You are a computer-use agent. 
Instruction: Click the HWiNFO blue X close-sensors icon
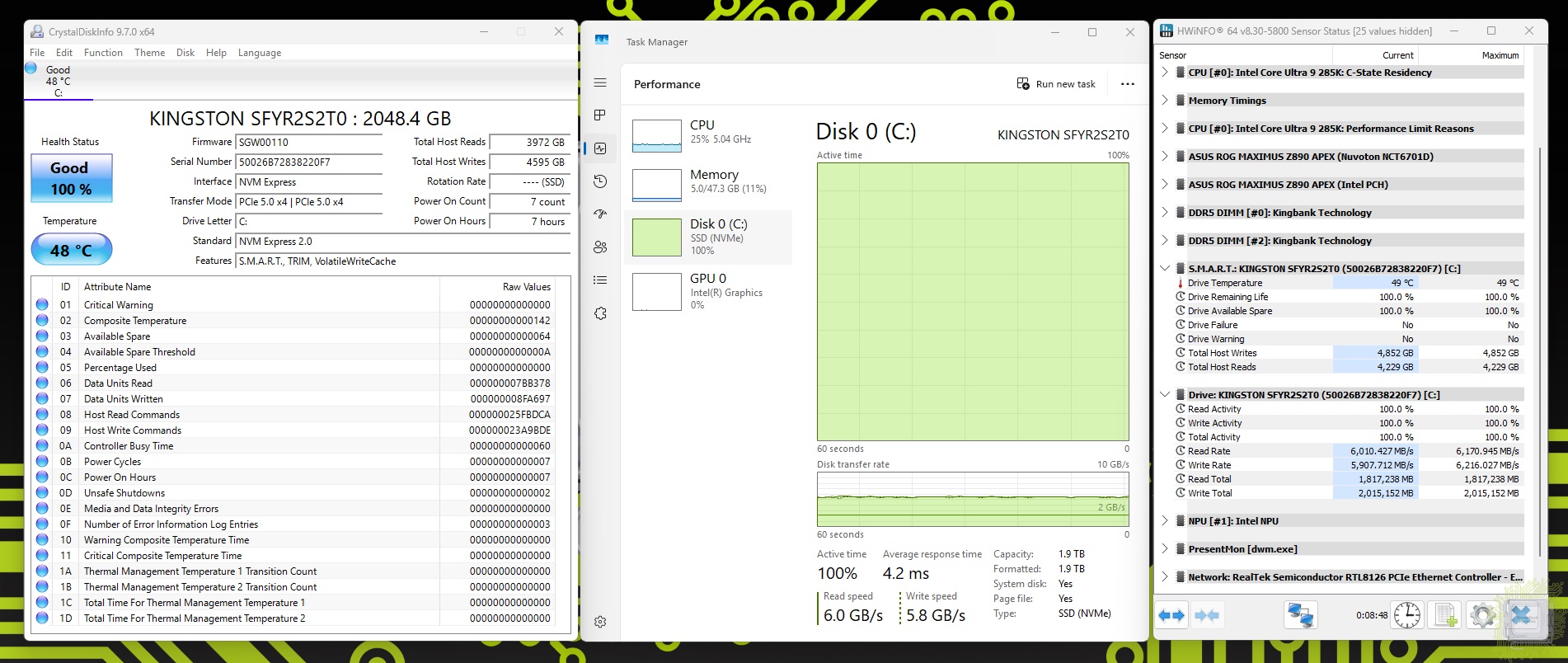[x=1521, y=615]
